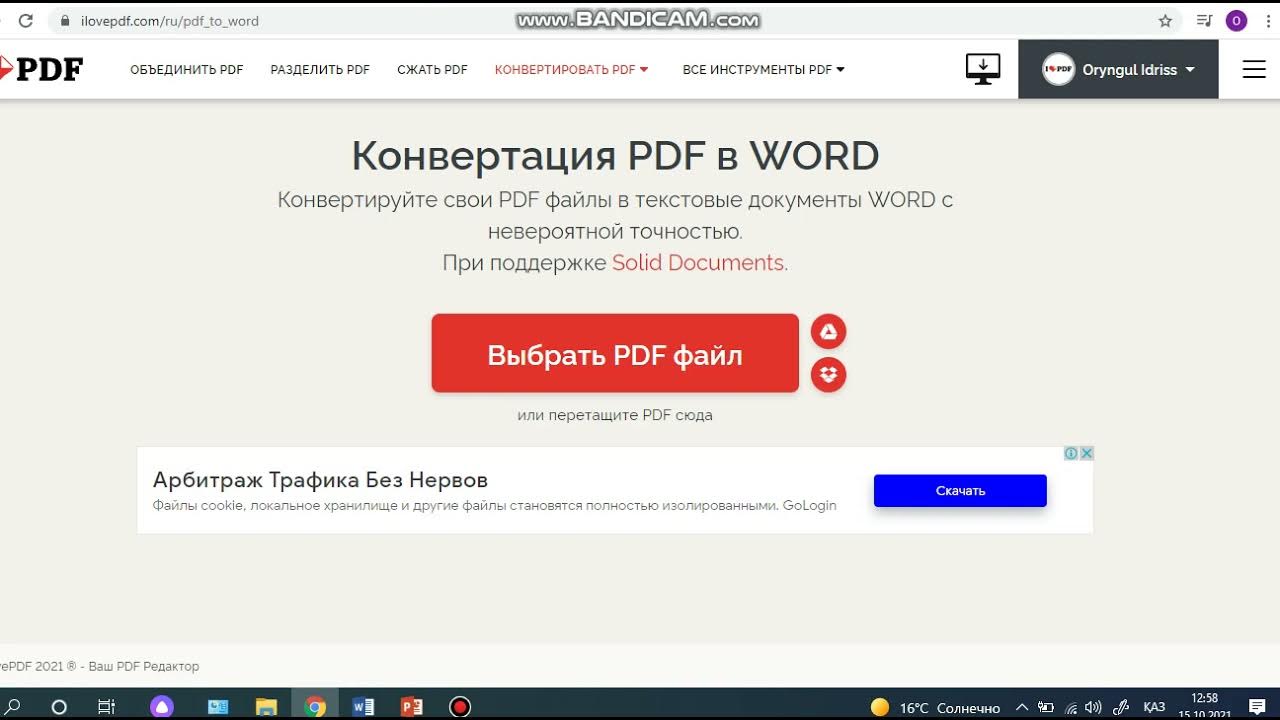Click the desktop app download icon
Screen dimensions: 1280x720
(x=983, y=69)
